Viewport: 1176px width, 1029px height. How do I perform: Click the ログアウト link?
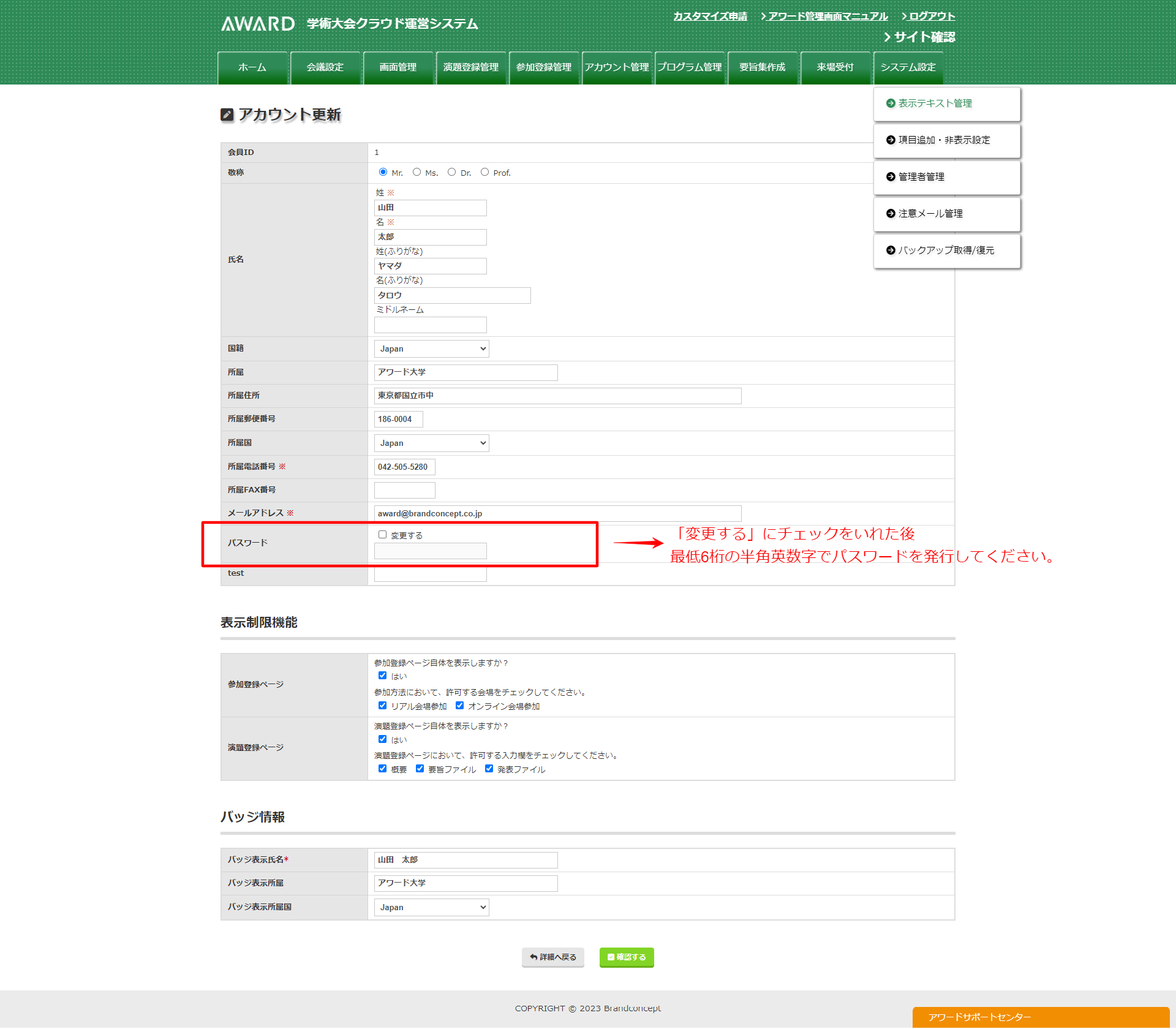click(931, 17)
